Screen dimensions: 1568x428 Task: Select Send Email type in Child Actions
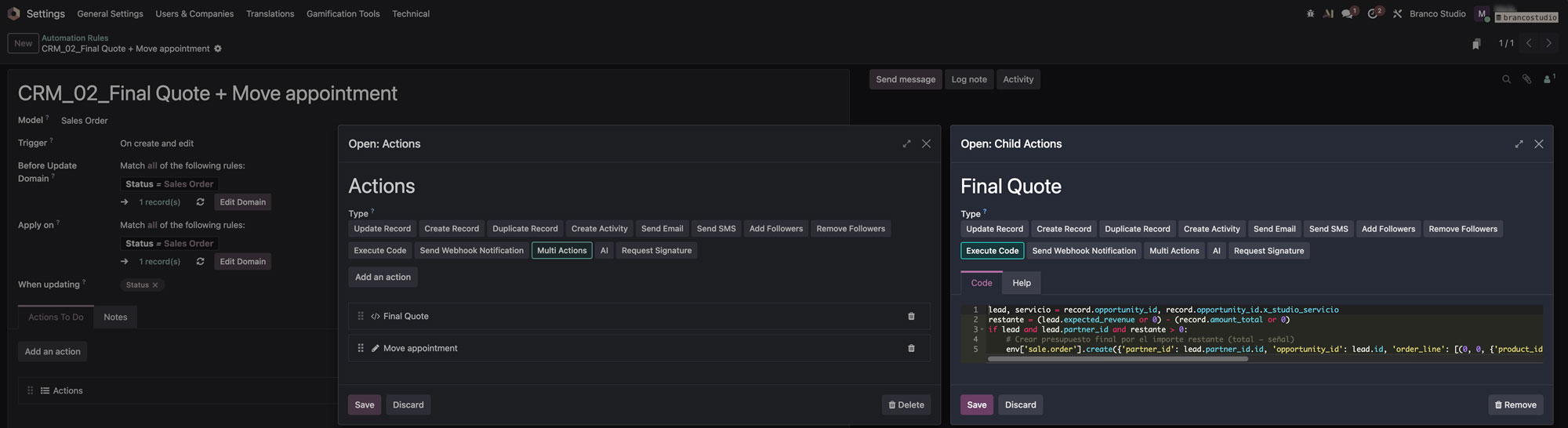point(1274,229)
